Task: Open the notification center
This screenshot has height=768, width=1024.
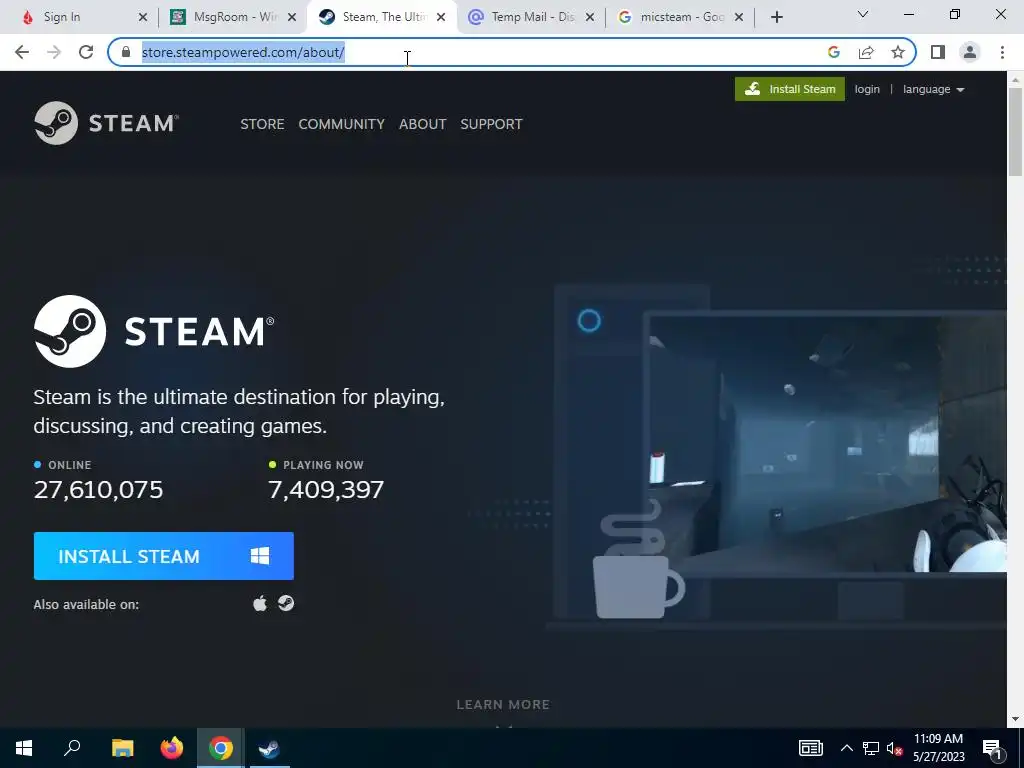Action: 992,750
